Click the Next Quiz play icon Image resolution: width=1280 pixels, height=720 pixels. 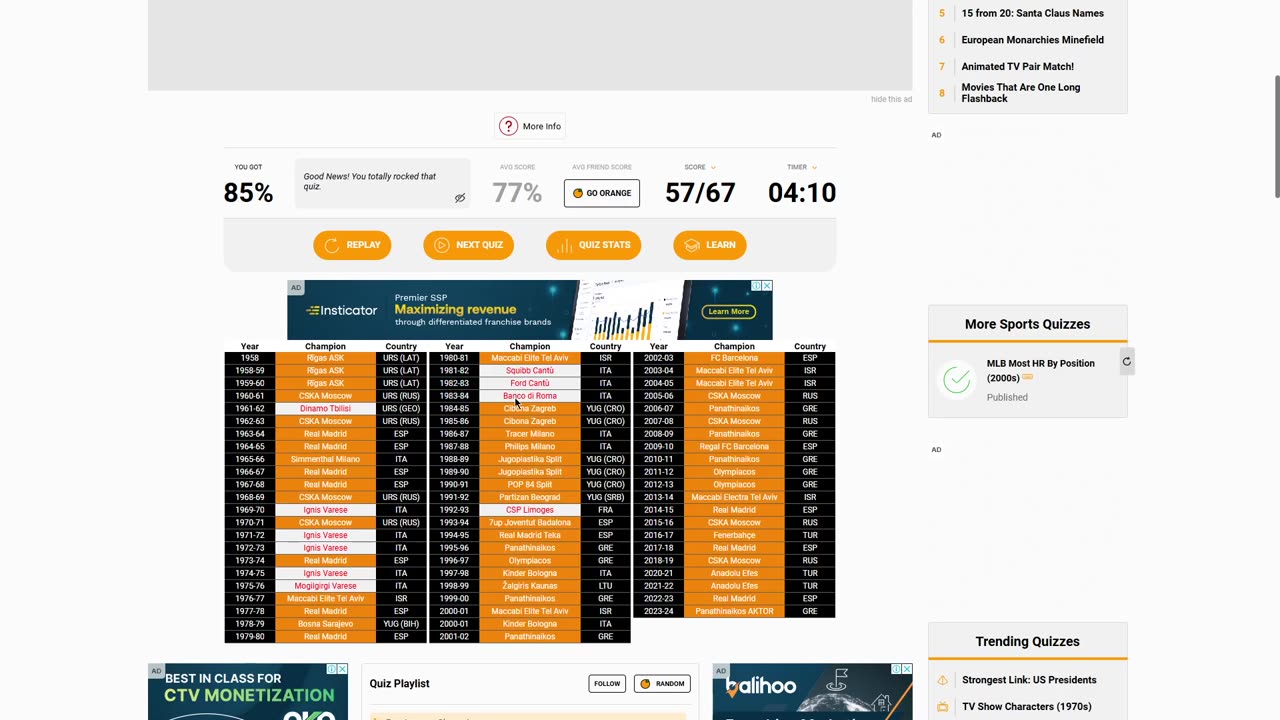click(x=442, y=245)
